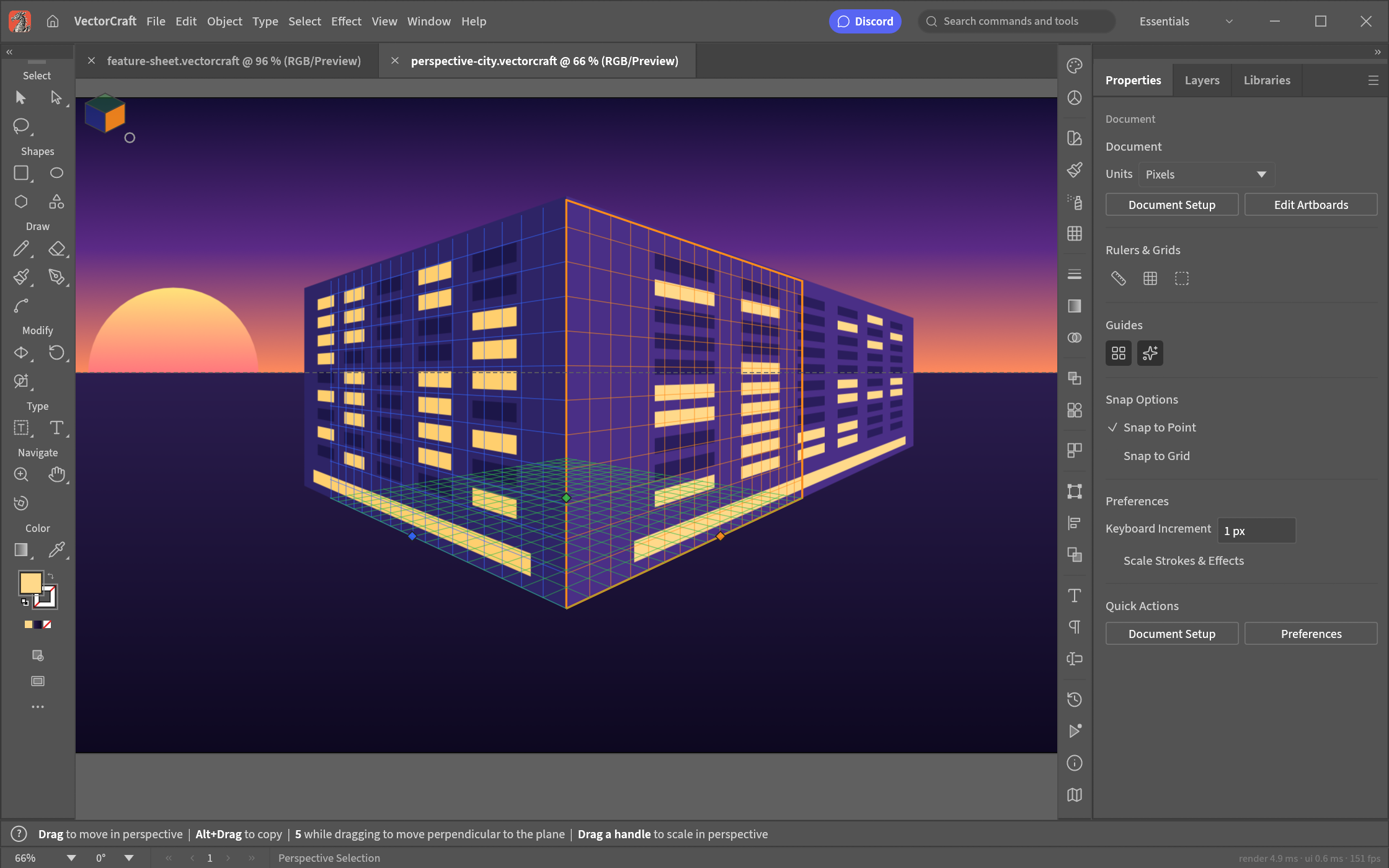Viewport: 1389px width, 868px height.
Task: Pick the Ellipse shape tool
Action: pyautogui.click(x=56, y=173)
